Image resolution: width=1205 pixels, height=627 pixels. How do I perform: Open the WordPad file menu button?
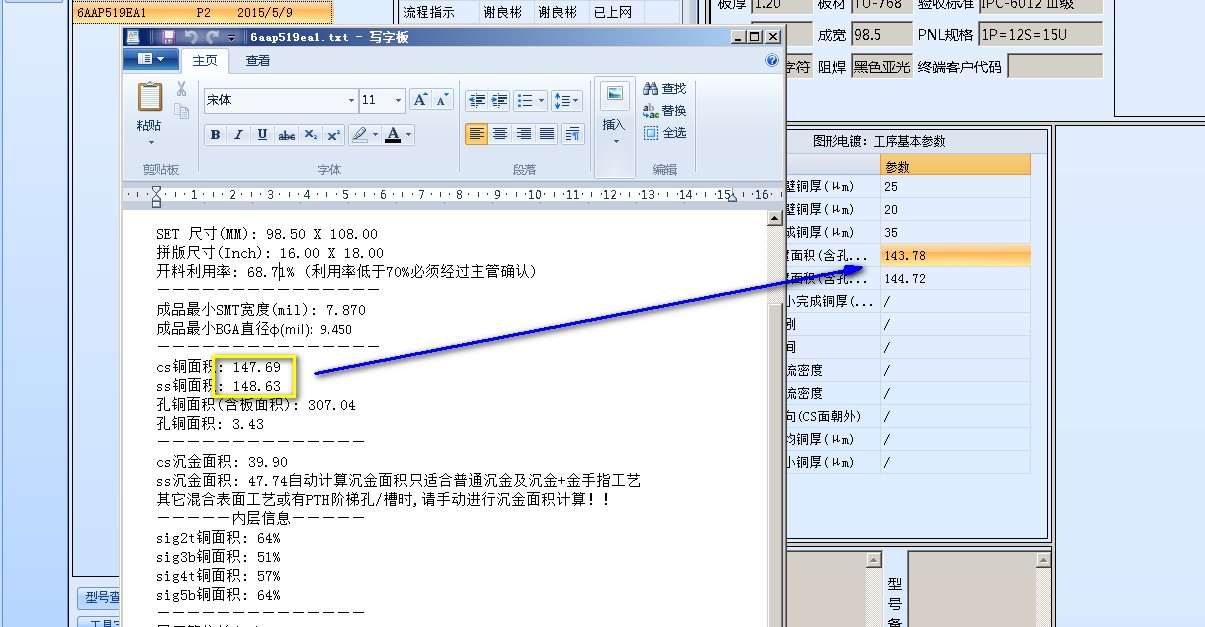point(151,59)
